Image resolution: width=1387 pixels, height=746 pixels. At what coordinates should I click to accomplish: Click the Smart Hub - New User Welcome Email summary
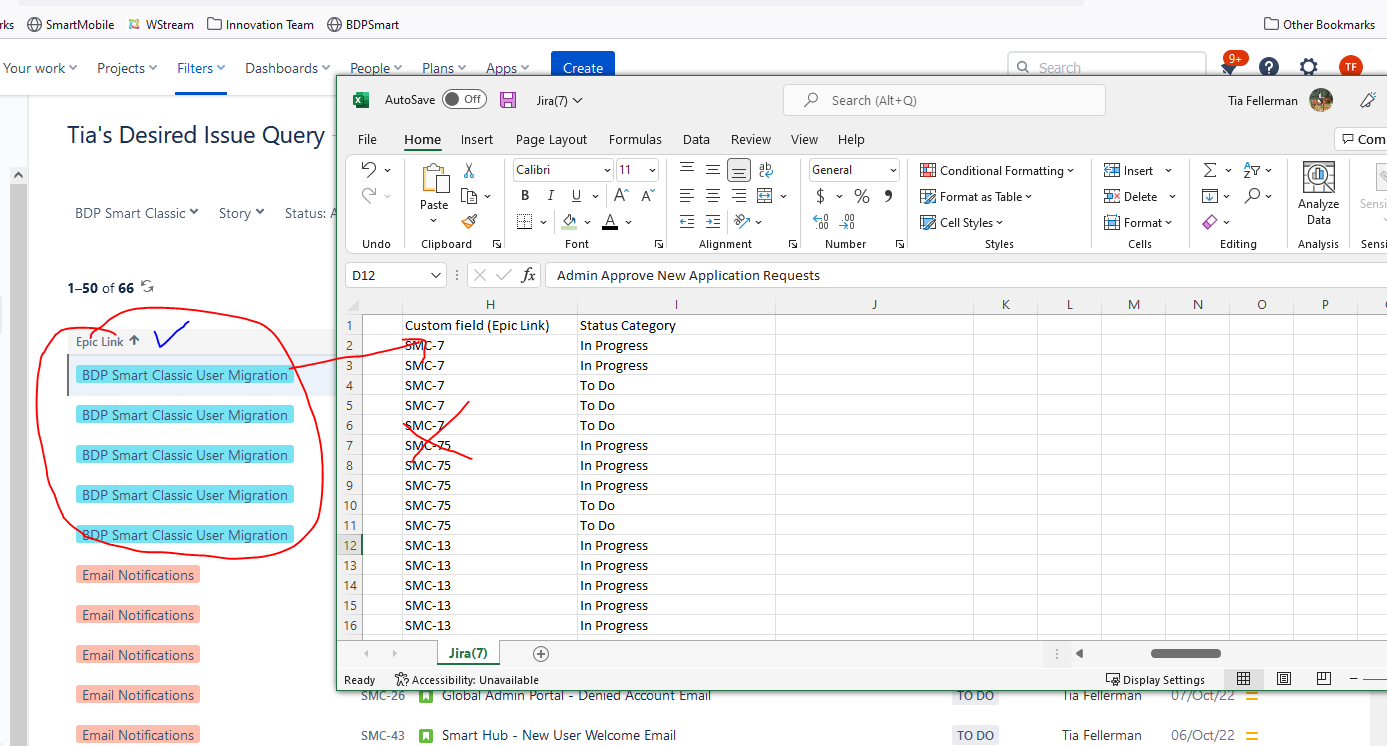click(559, 735)
